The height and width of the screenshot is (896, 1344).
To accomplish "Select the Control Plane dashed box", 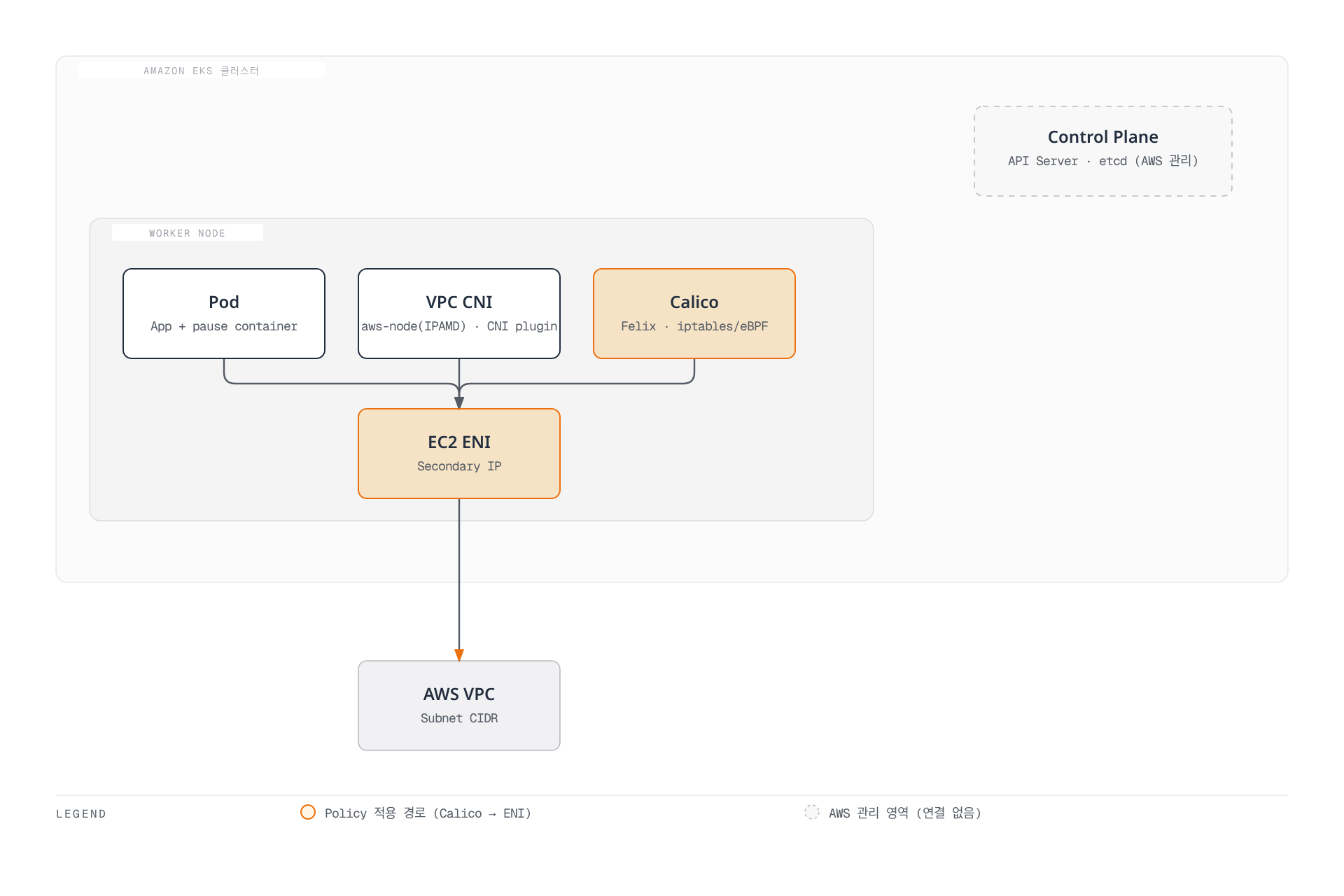I will [1103, 151].
